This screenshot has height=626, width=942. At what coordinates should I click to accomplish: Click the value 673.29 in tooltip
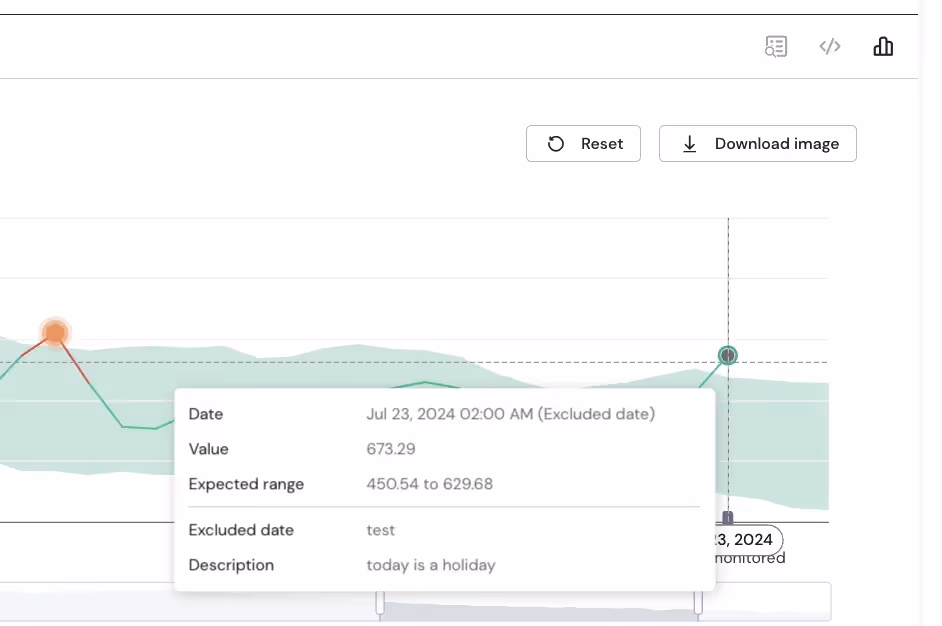[390, 449]
